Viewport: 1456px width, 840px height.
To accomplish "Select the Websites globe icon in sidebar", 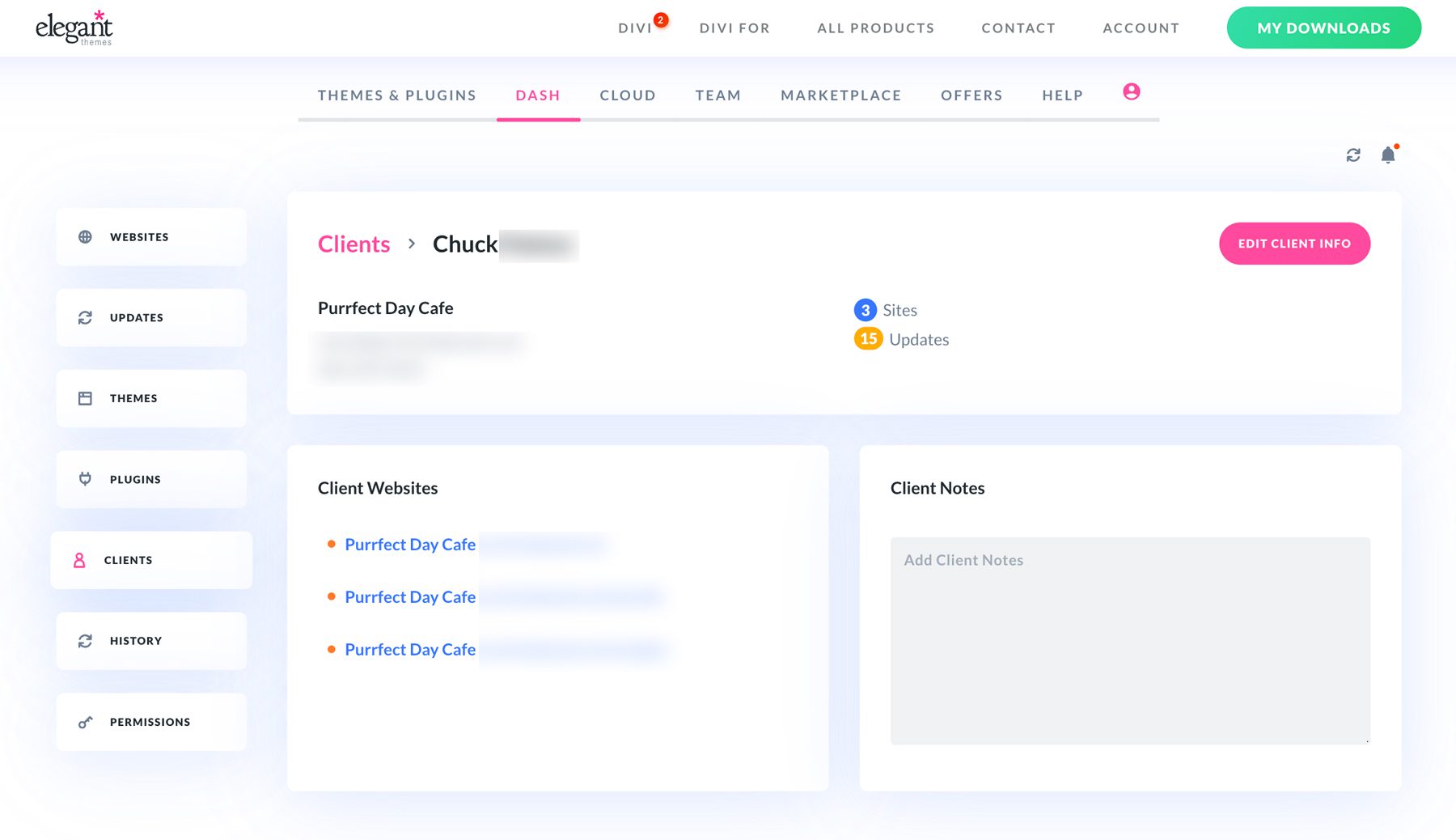I will coord(84,236).
